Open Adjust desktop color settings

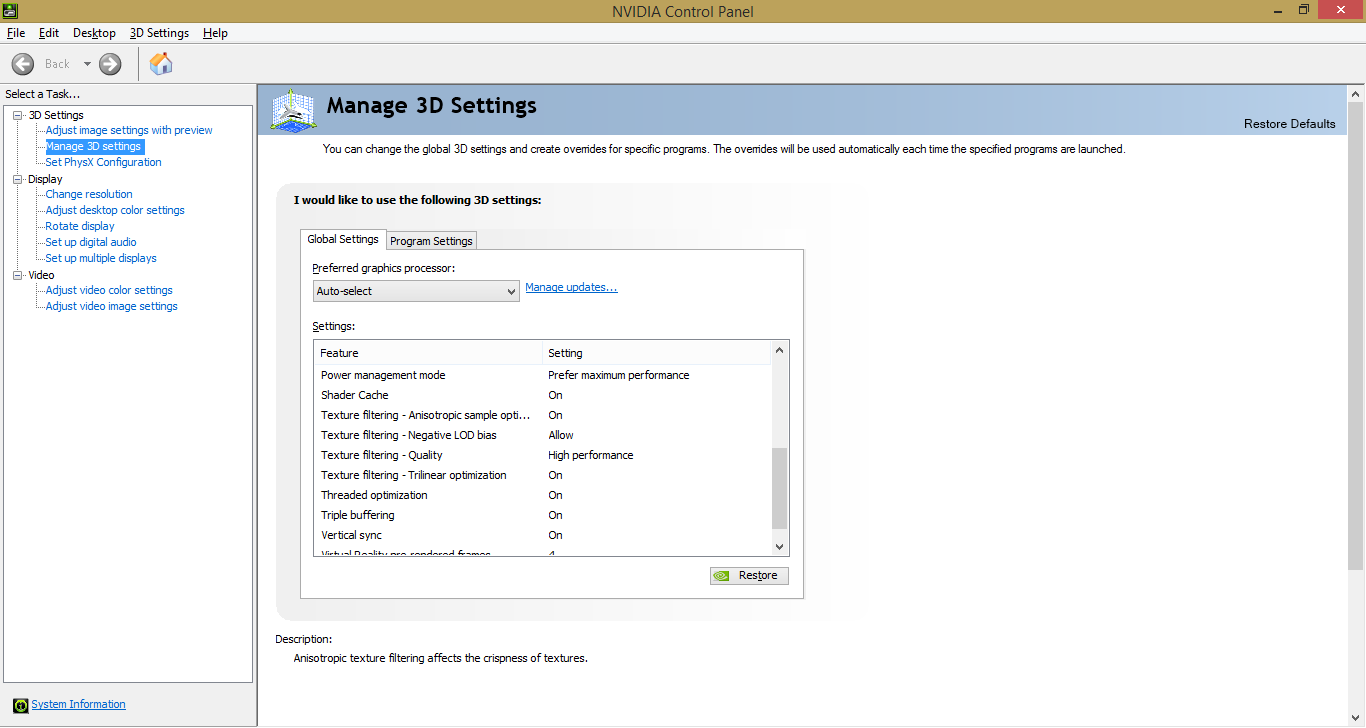pos(115,210)
